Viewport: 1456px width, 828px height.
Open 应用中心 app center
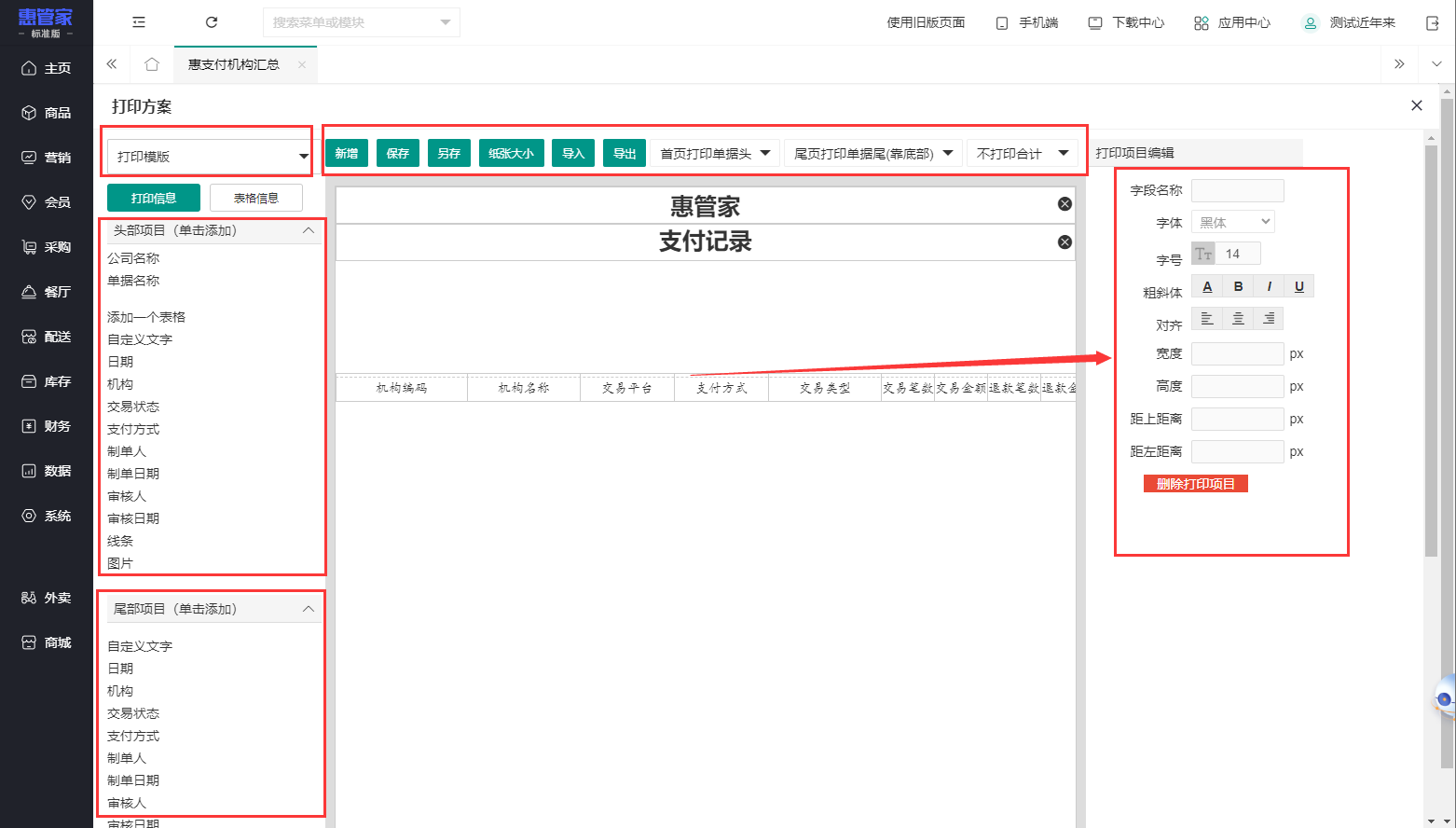(1232, 22)
